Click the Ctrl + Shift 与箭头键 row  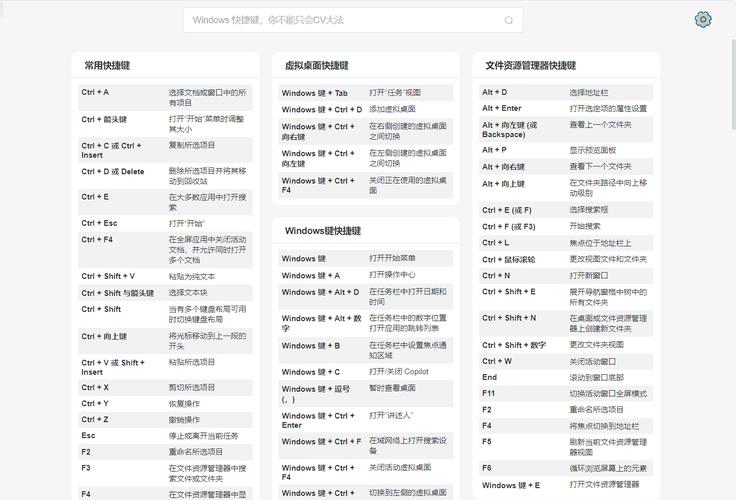[165, 292]
